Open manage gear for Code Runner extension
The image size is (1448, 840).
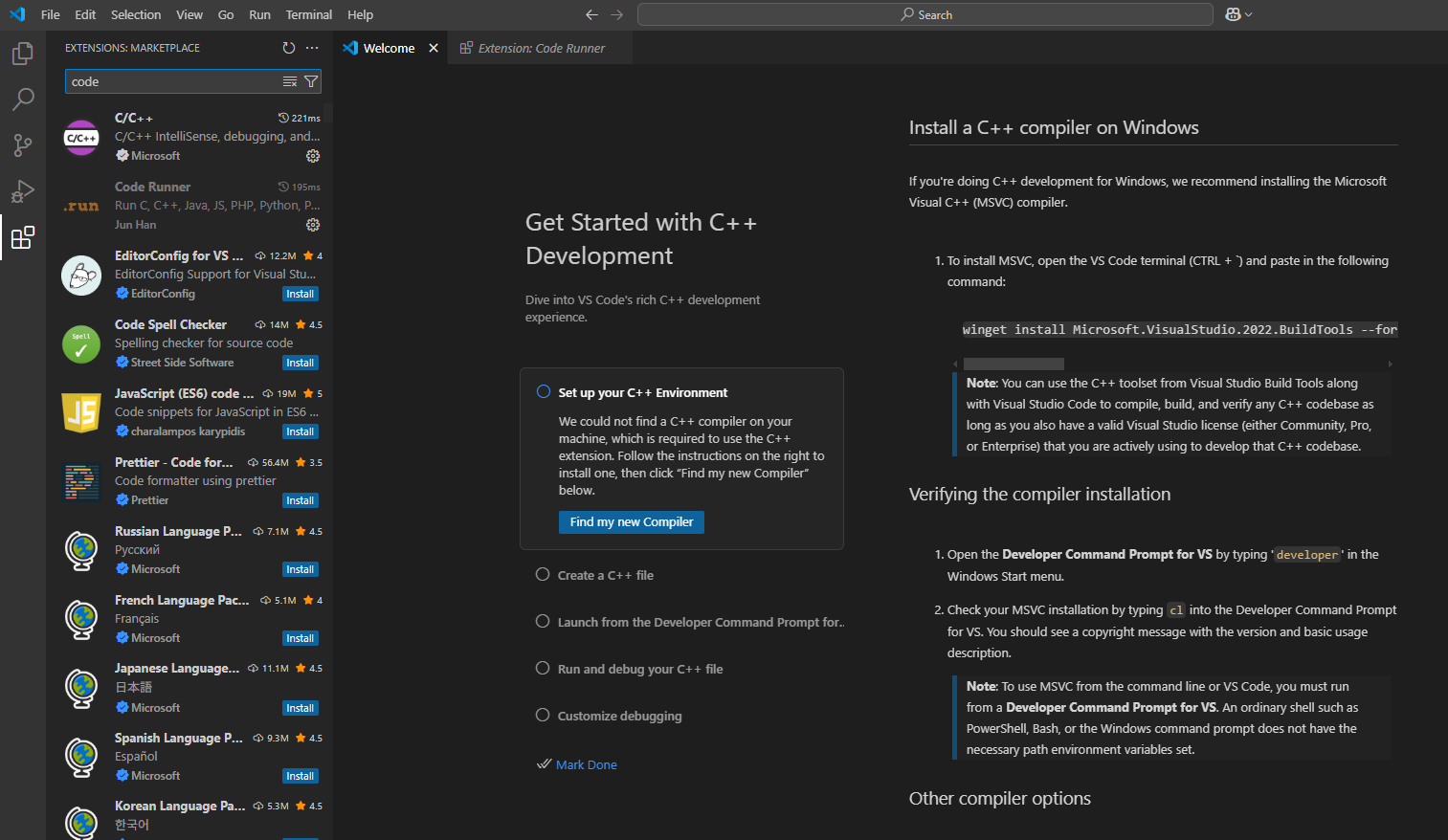313,225
